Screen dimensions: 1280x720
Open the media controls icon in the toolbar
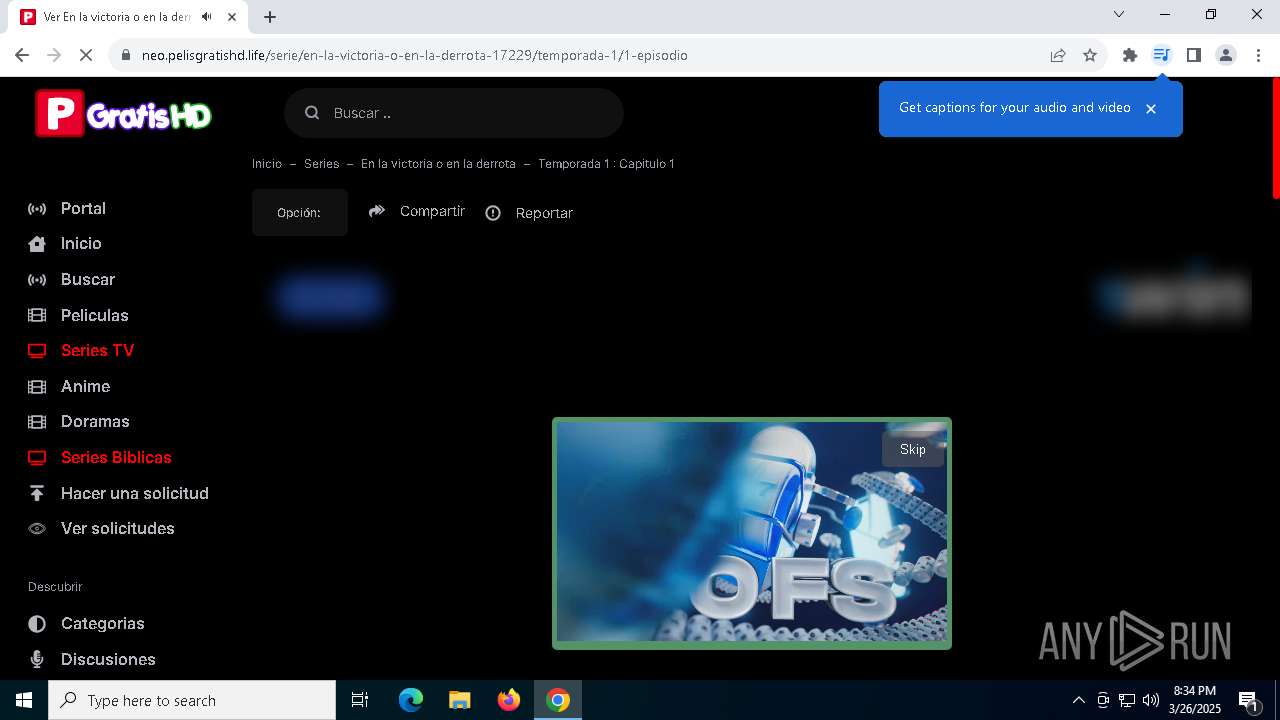click(1161, 55)
